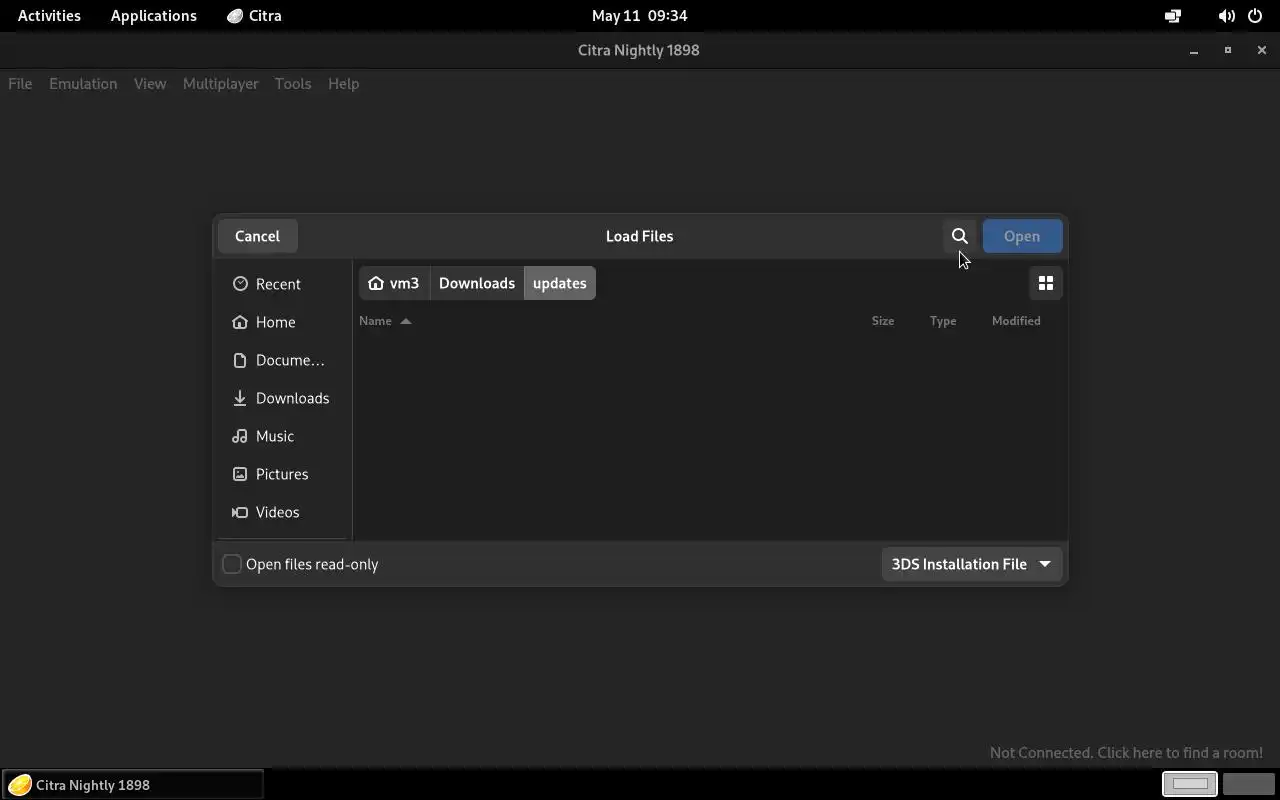The width and height of the screenshot is (1280, 800).
Task: Switch to grid view icon in file list
Action: click(x=1045, y=283)
